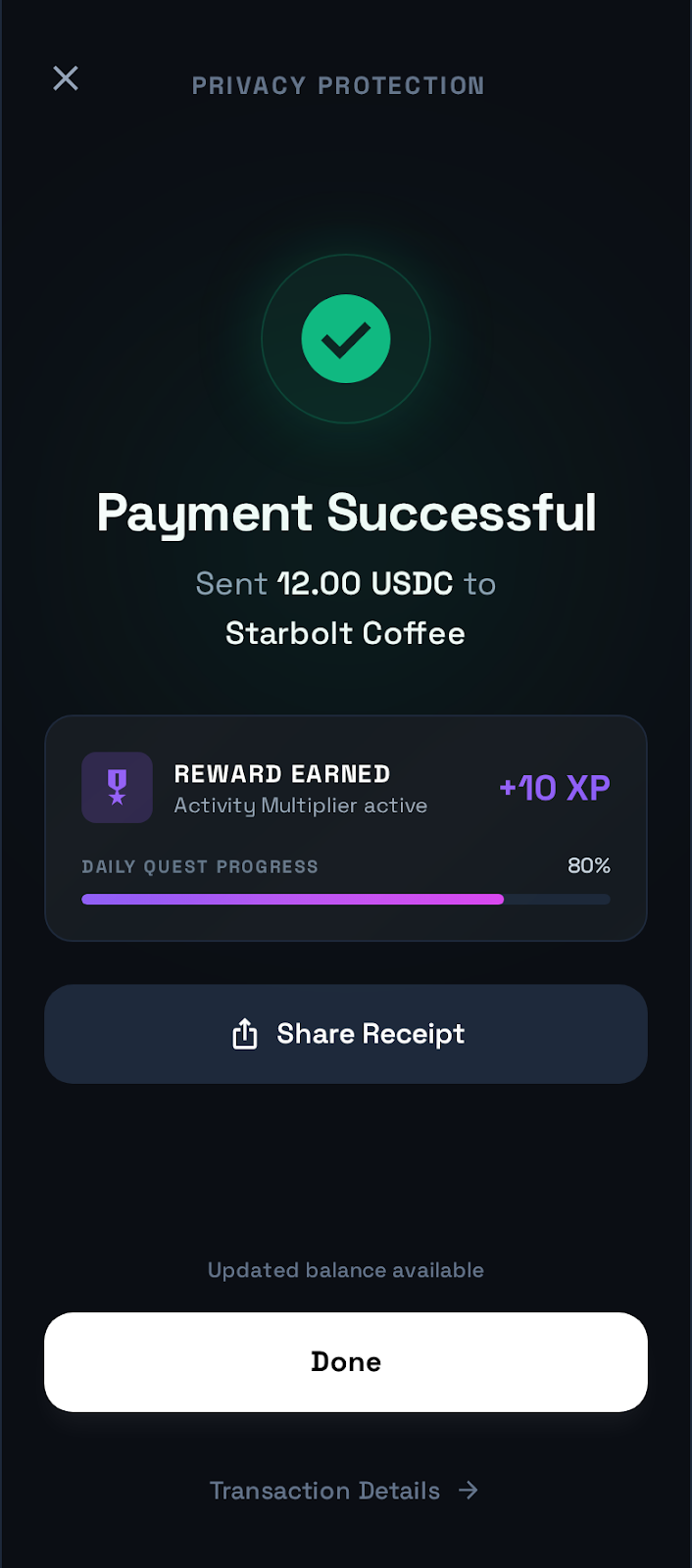Image resolution: width=692 pixels, height=1568 pixels.
Task: Tap the purple reward medal icon
Action: (x=118, y=787)
